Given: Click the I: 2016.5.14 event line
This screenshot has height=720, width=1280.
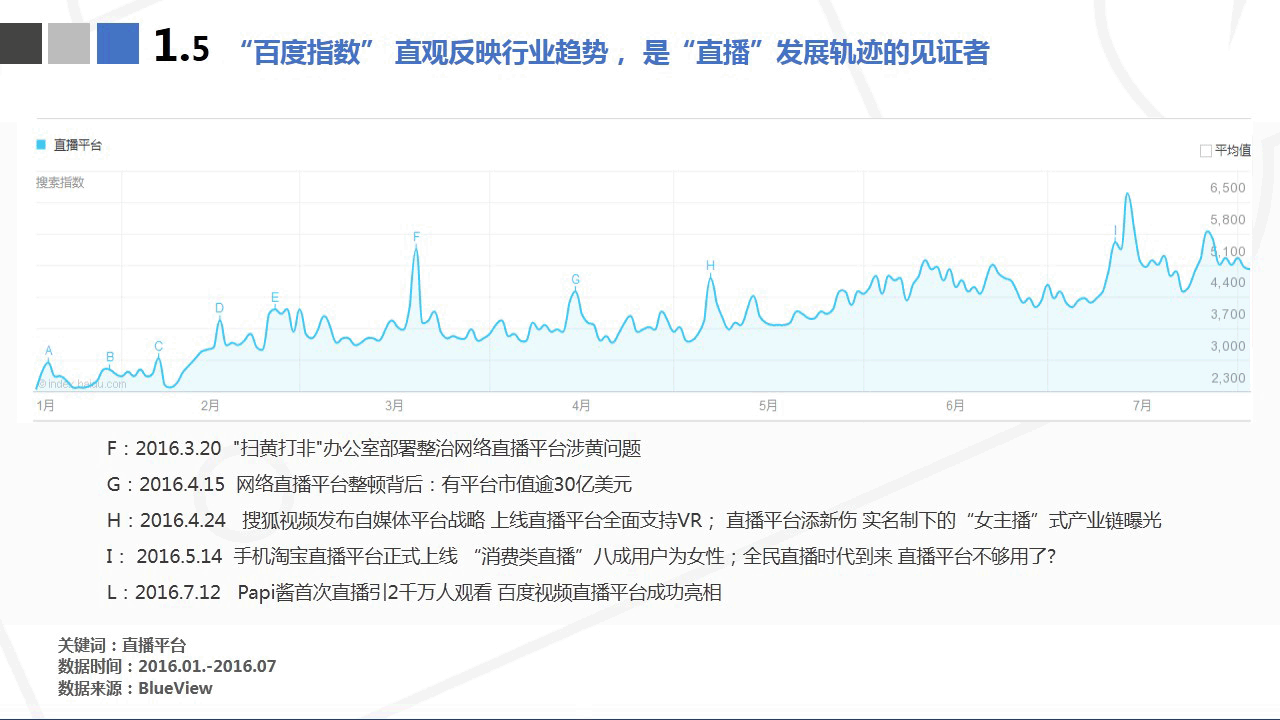Looking at the screenshot, I should point(581,557).
